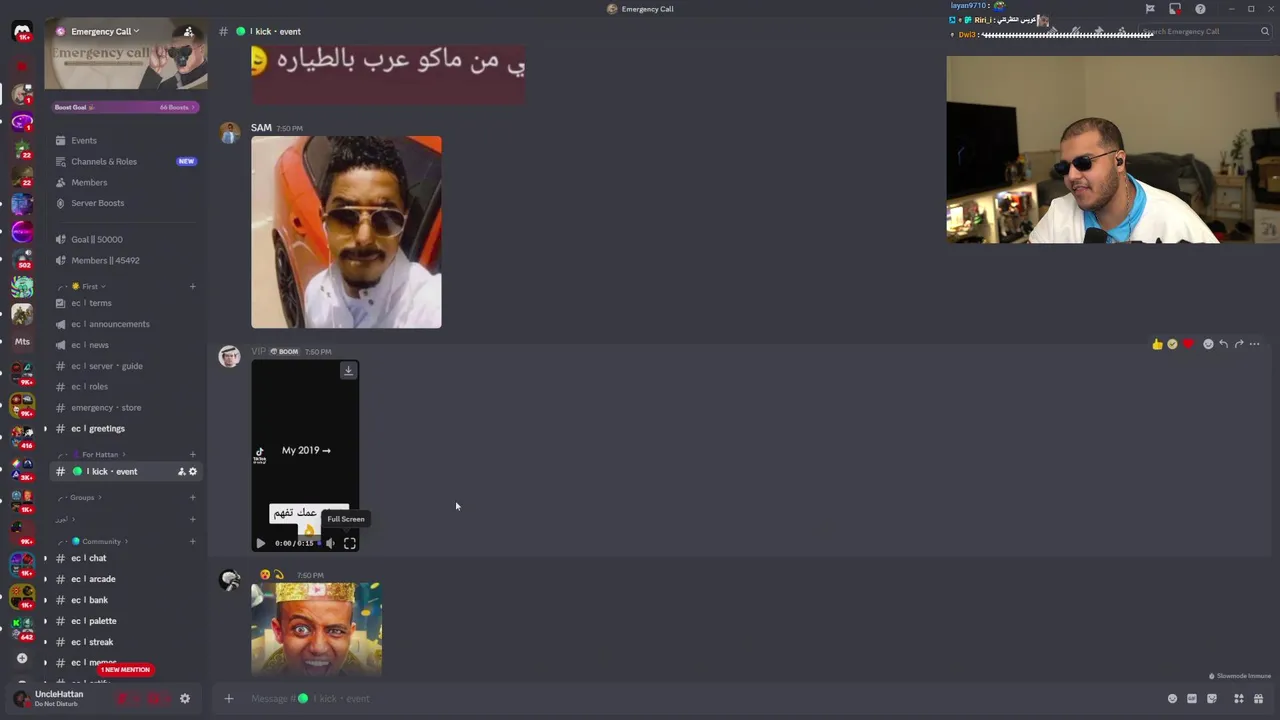
Task: Play the My 2019 video
Action: 260,543
